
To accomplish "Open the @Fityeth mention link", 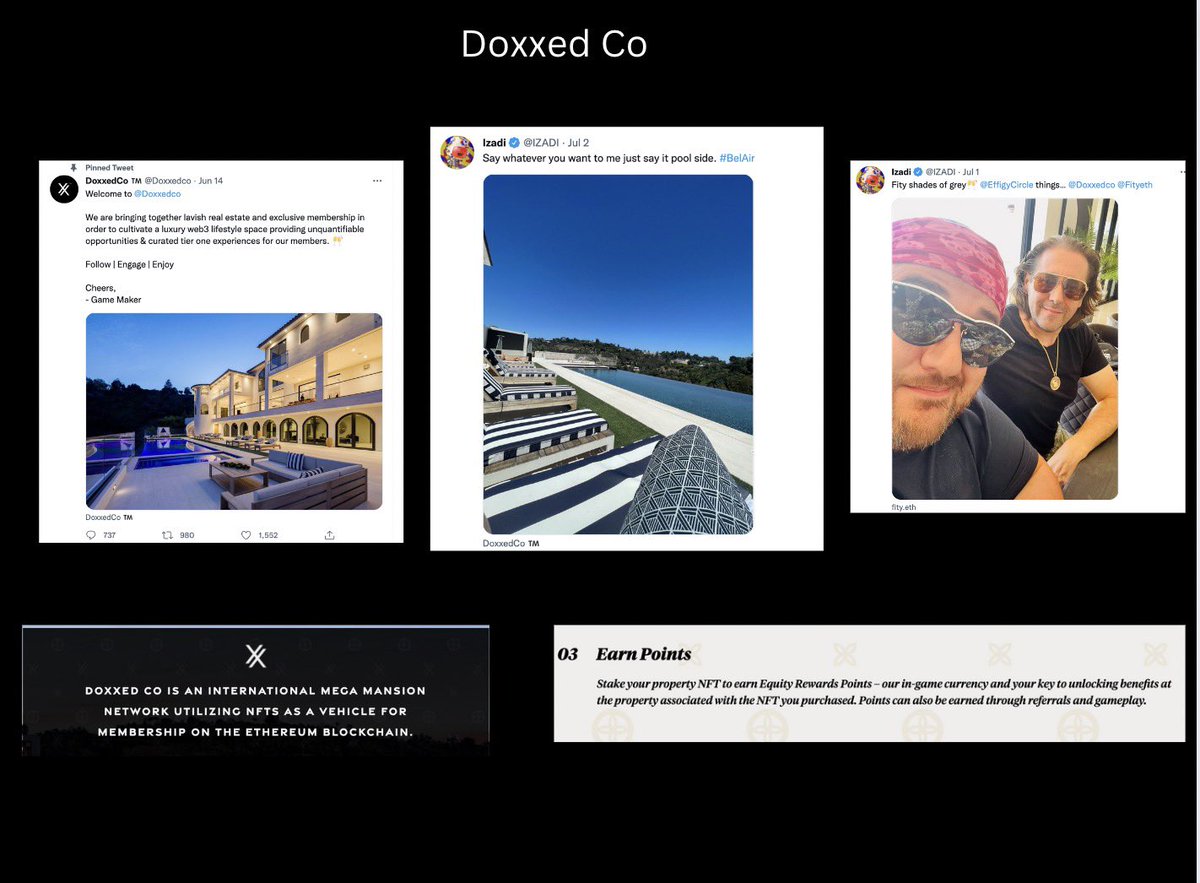I will 1135,185.
